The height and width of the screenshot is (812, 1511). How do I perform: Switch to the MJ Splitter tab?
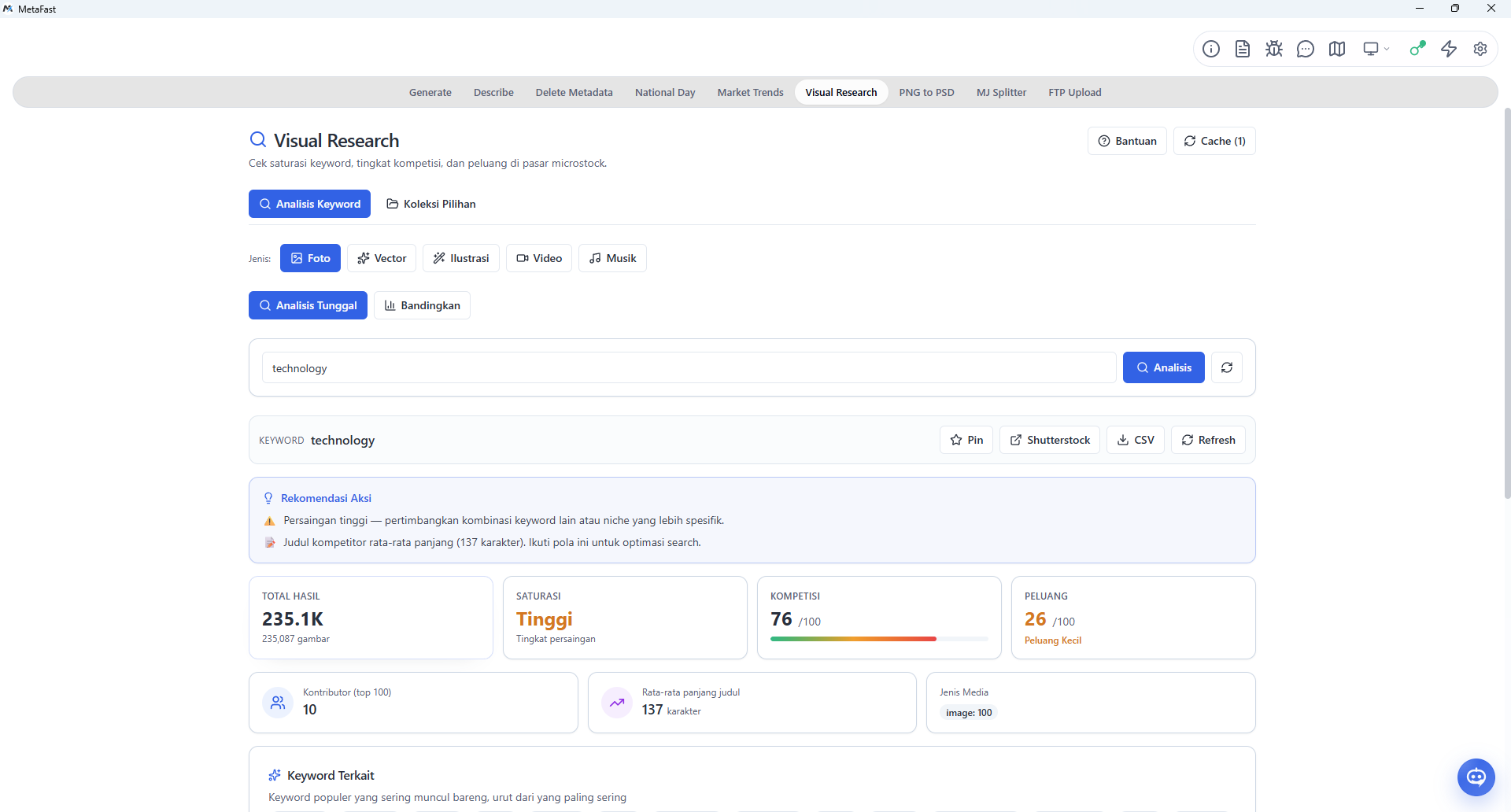(1002, 92)
